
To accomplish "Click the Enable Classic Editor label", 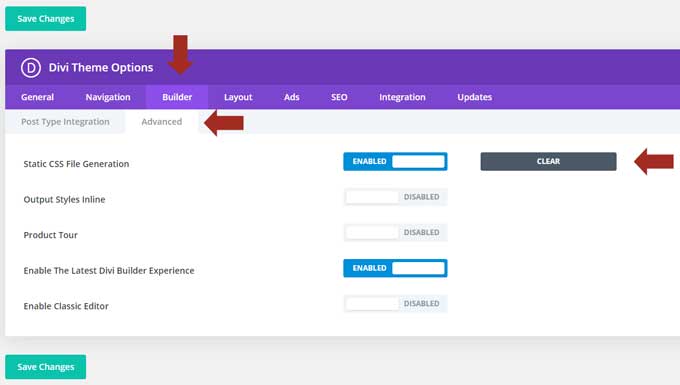I will (66, 306).
